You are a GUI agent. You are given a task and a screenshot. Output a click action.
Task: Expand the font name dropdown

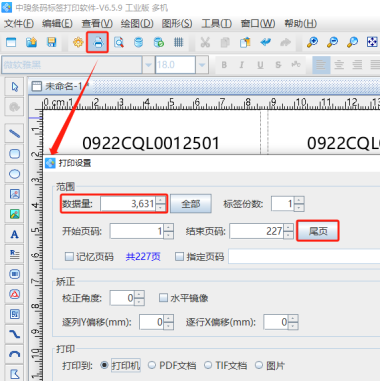coord(148,65)
